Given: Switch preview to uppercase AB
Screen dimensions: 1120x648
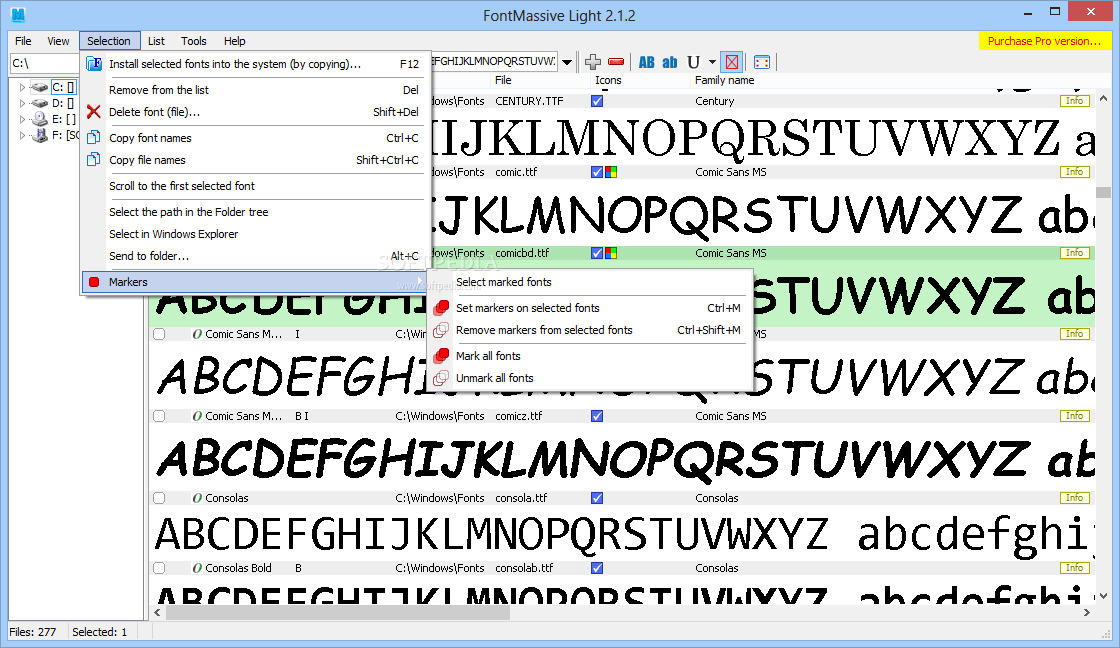Looking at the screenshot, I should pyautogui.click(x=647, y=62).
